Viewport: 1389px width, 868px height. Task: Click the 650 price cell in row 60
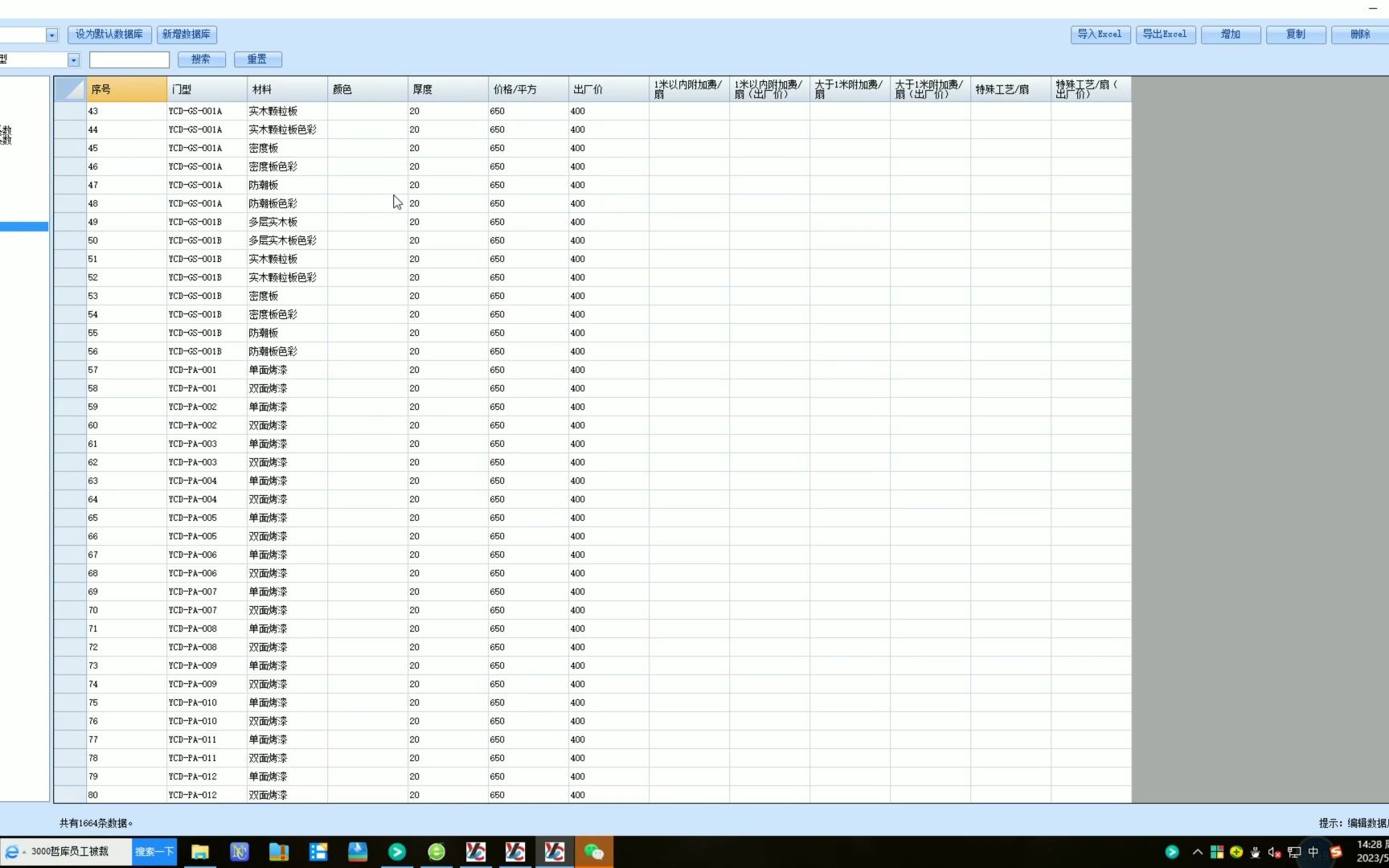tap(529, 425)
